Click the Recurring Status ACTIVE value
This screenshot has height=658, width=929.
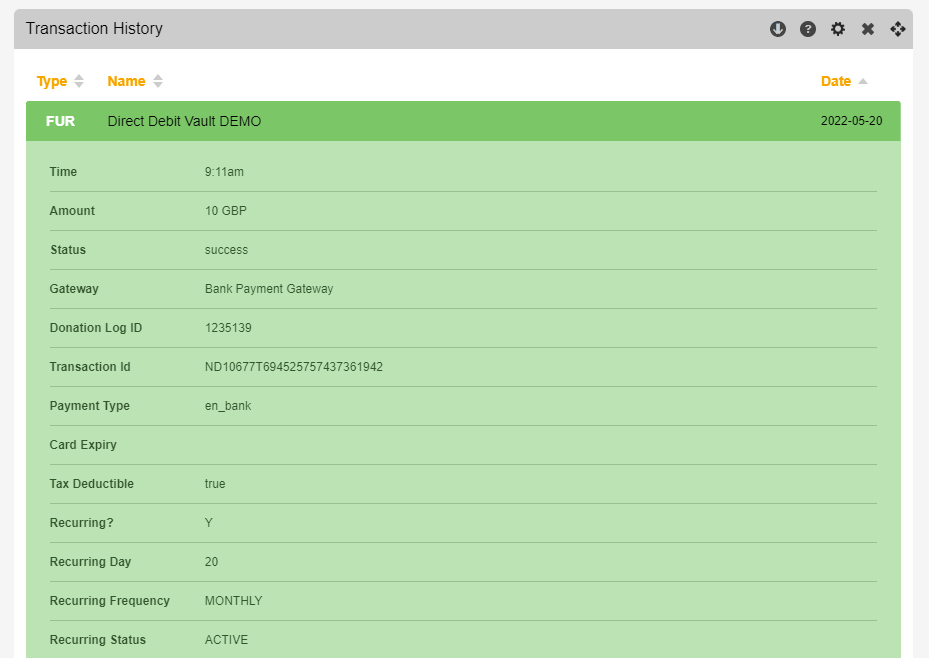pos(226,640)
